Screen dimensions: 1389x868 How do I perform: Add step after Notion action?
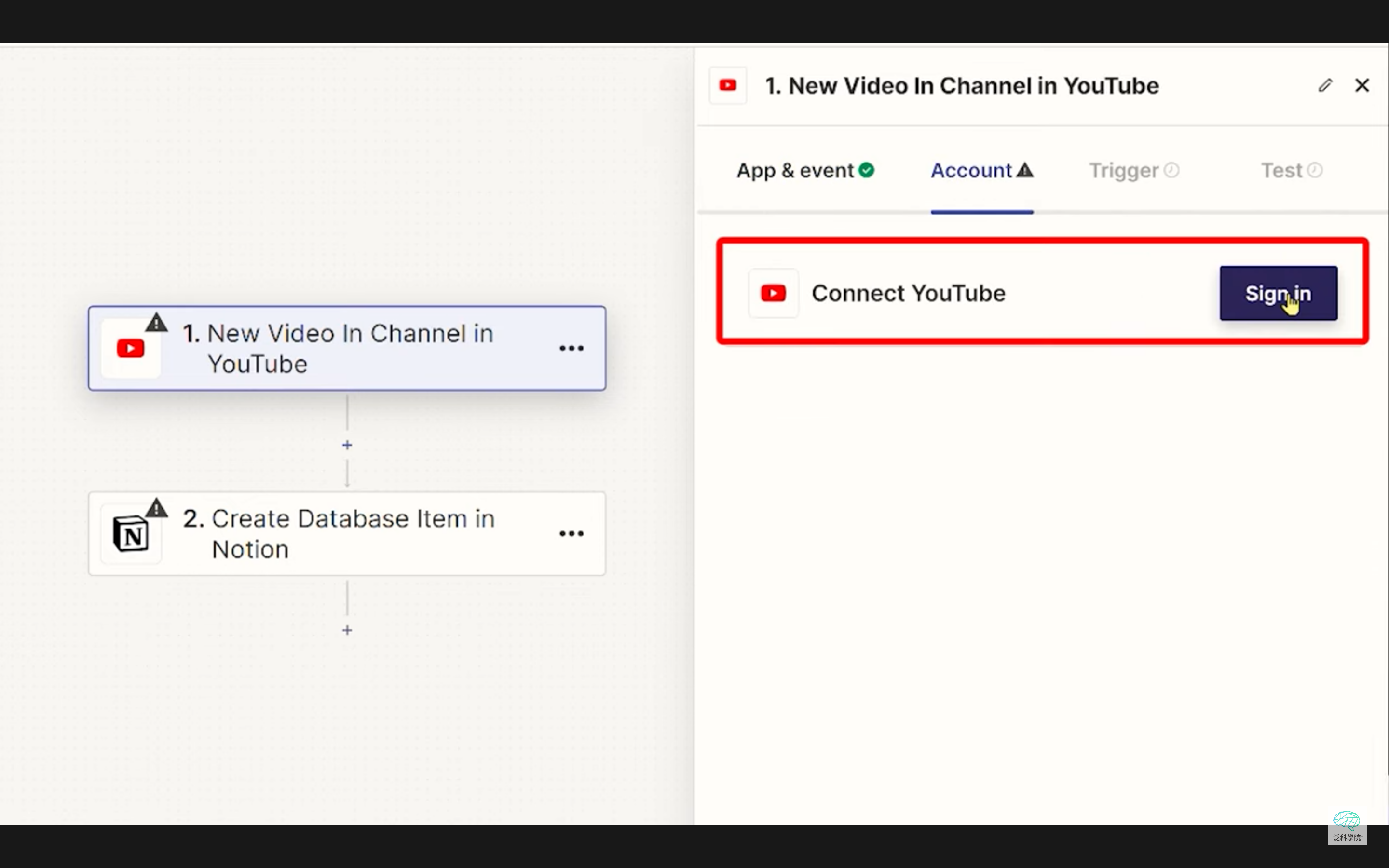click(347, 630)
